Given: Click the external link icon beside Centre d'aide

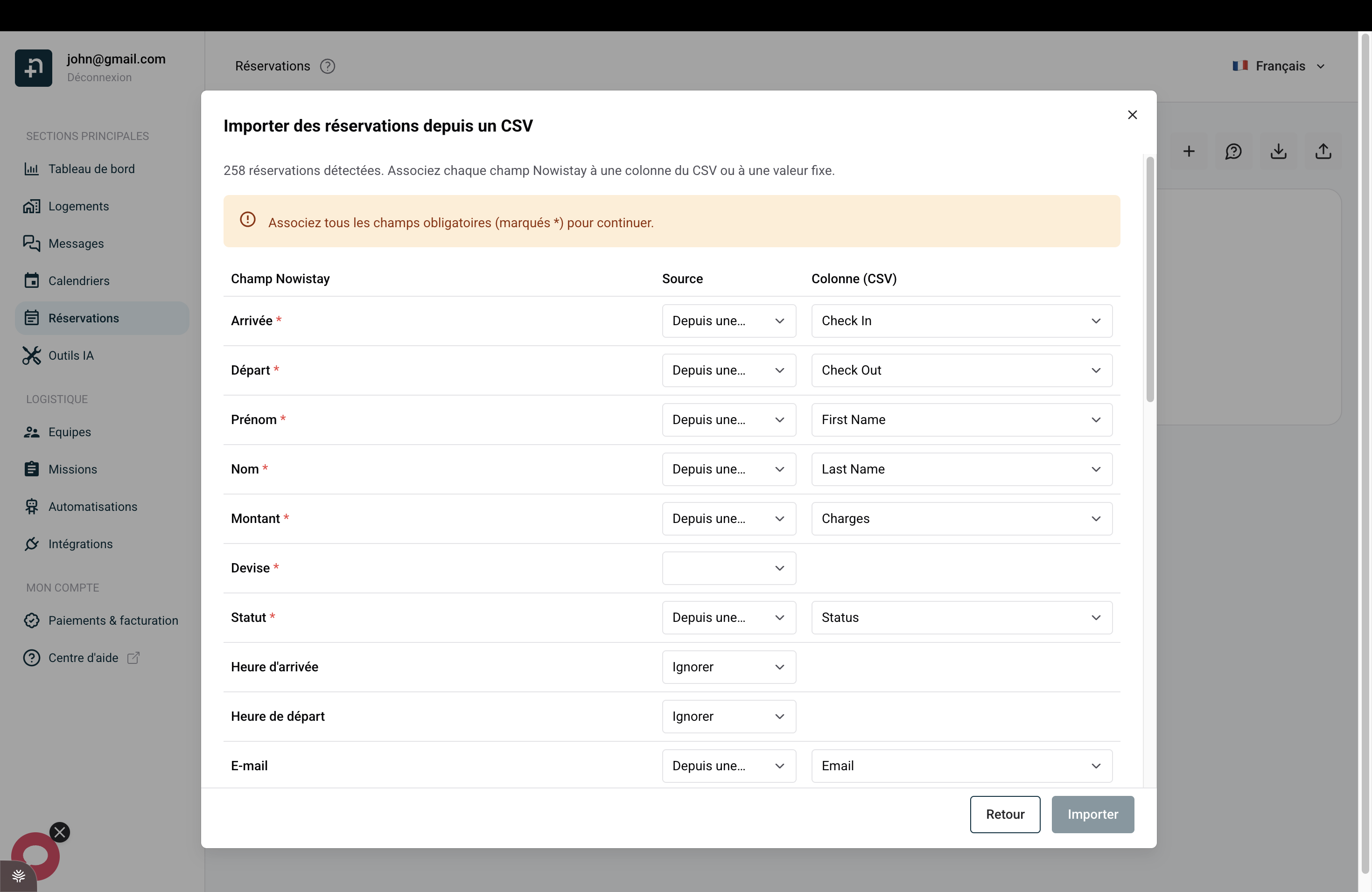Looking at the screenshot, I should (133, 658).
